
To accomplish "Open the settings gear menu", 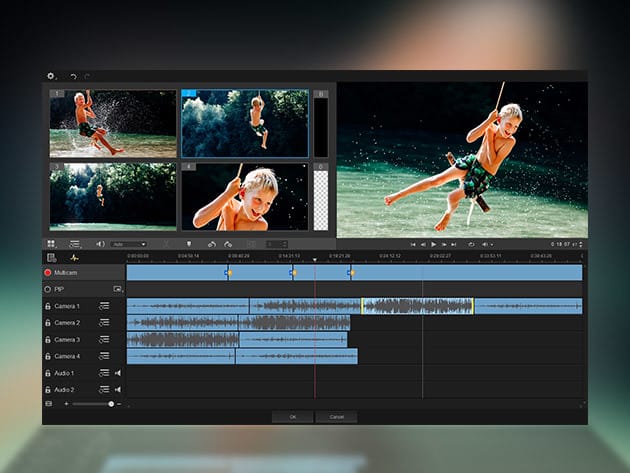I will 51,76.
